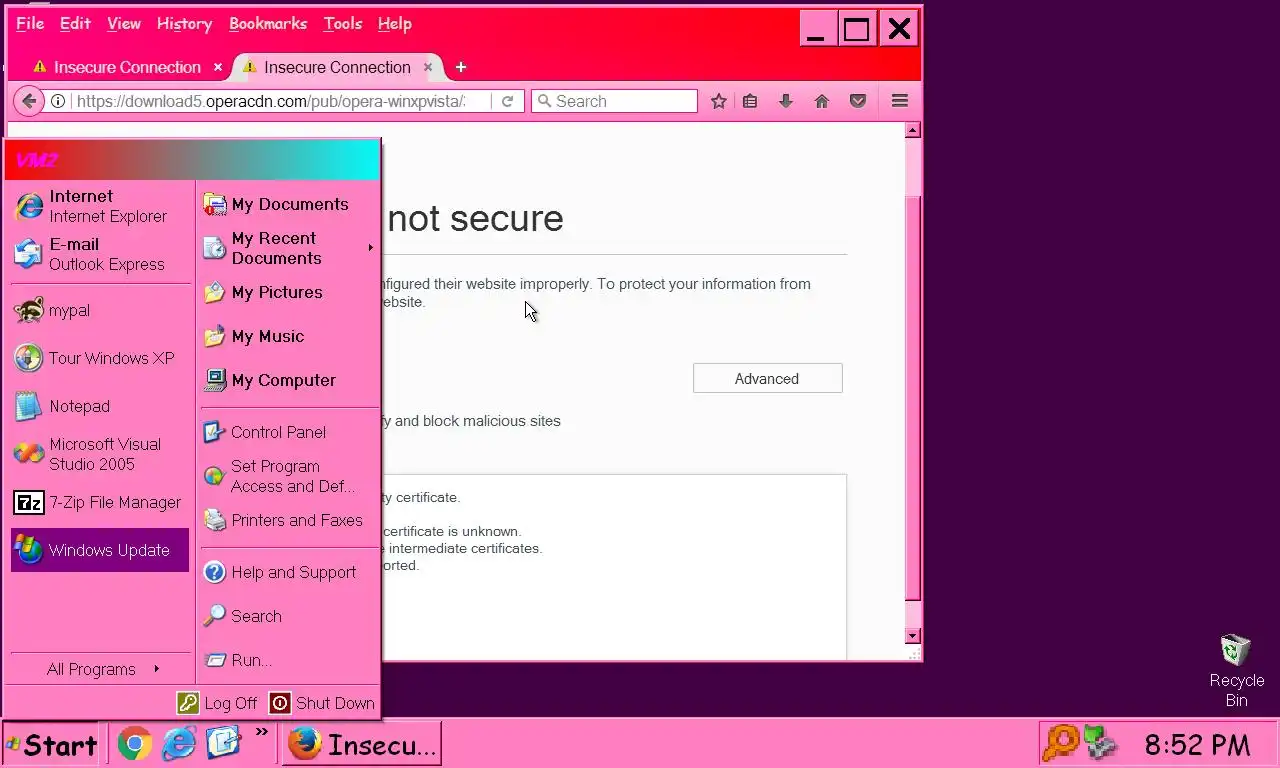Open Firefox Bookmarks menu

pyautogui.click(x=268, y=24)
